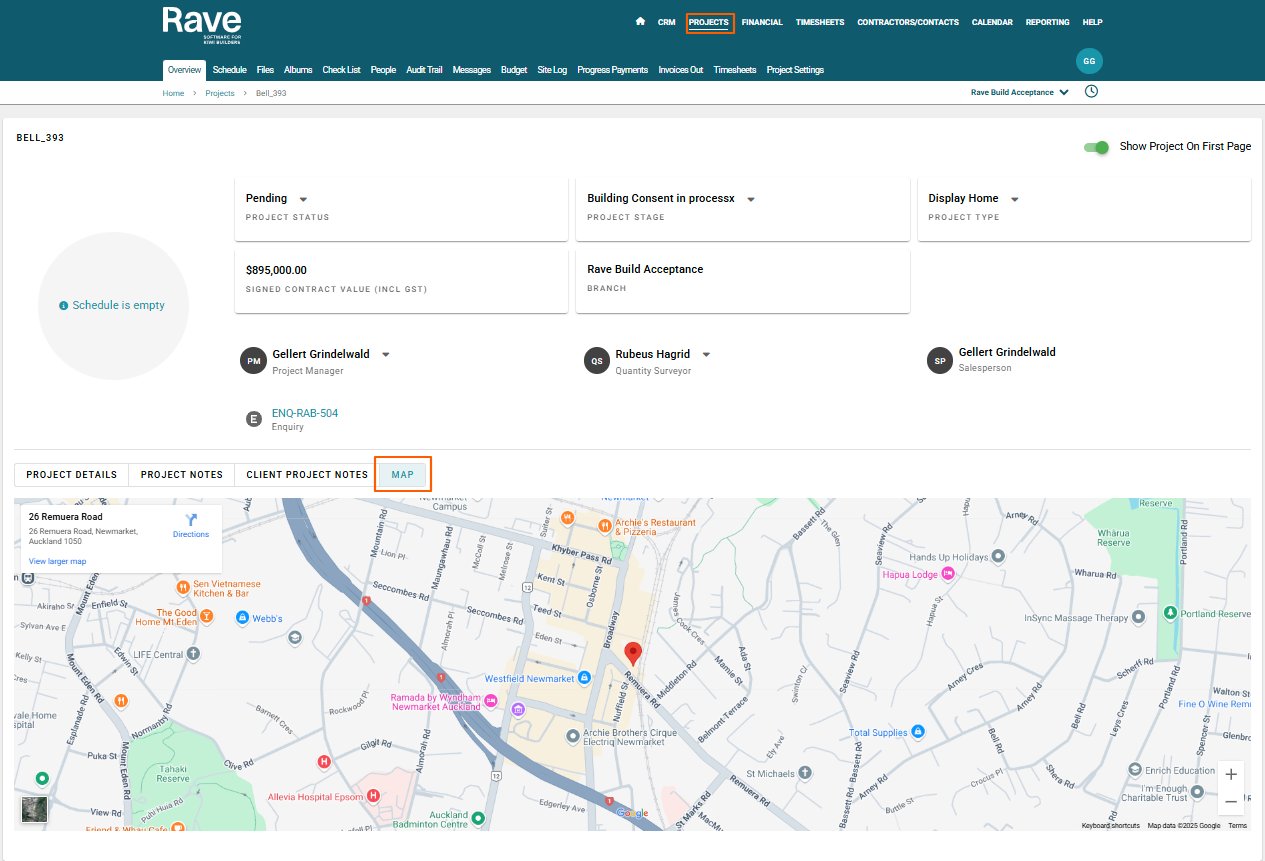Switch to the Invoices Out tab

pos(681,70)
